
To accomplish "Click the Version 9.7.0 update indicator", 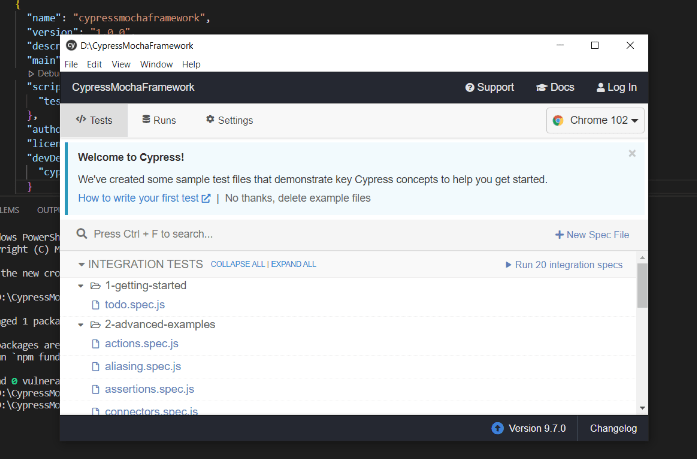I will pyautogui.click(x=529, y=428).
